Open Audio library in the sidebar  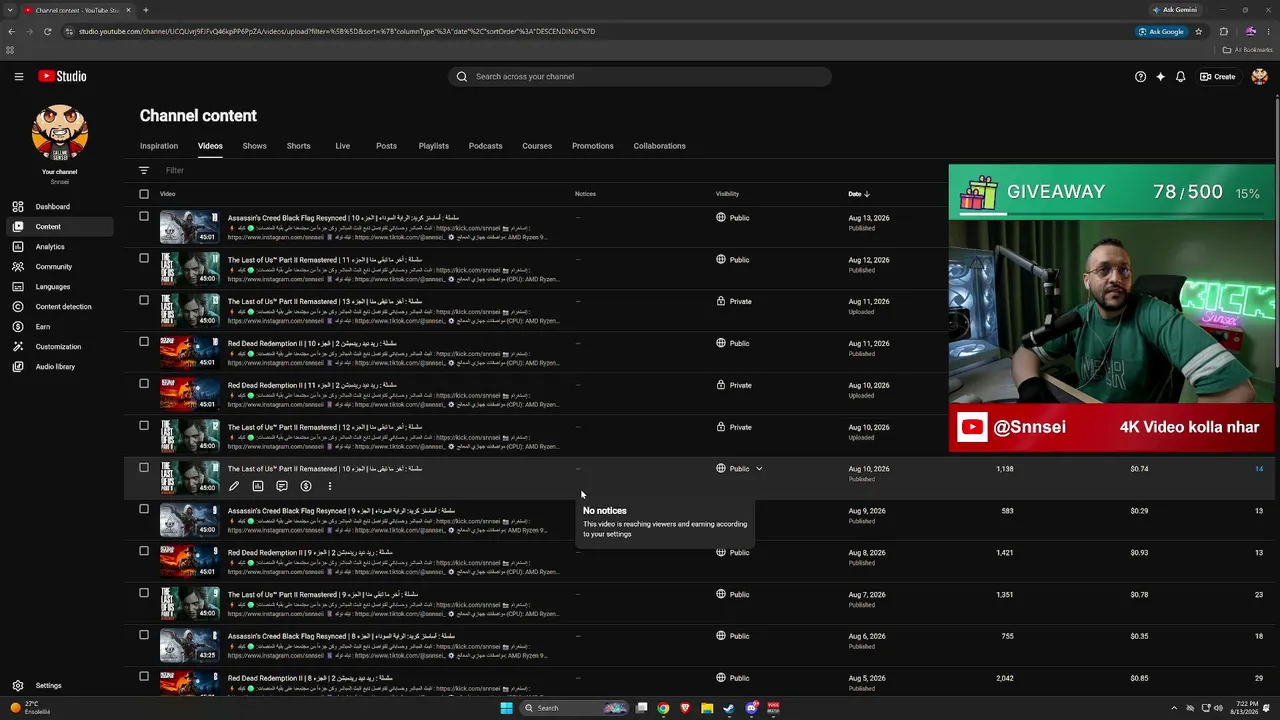click(55, 367)
